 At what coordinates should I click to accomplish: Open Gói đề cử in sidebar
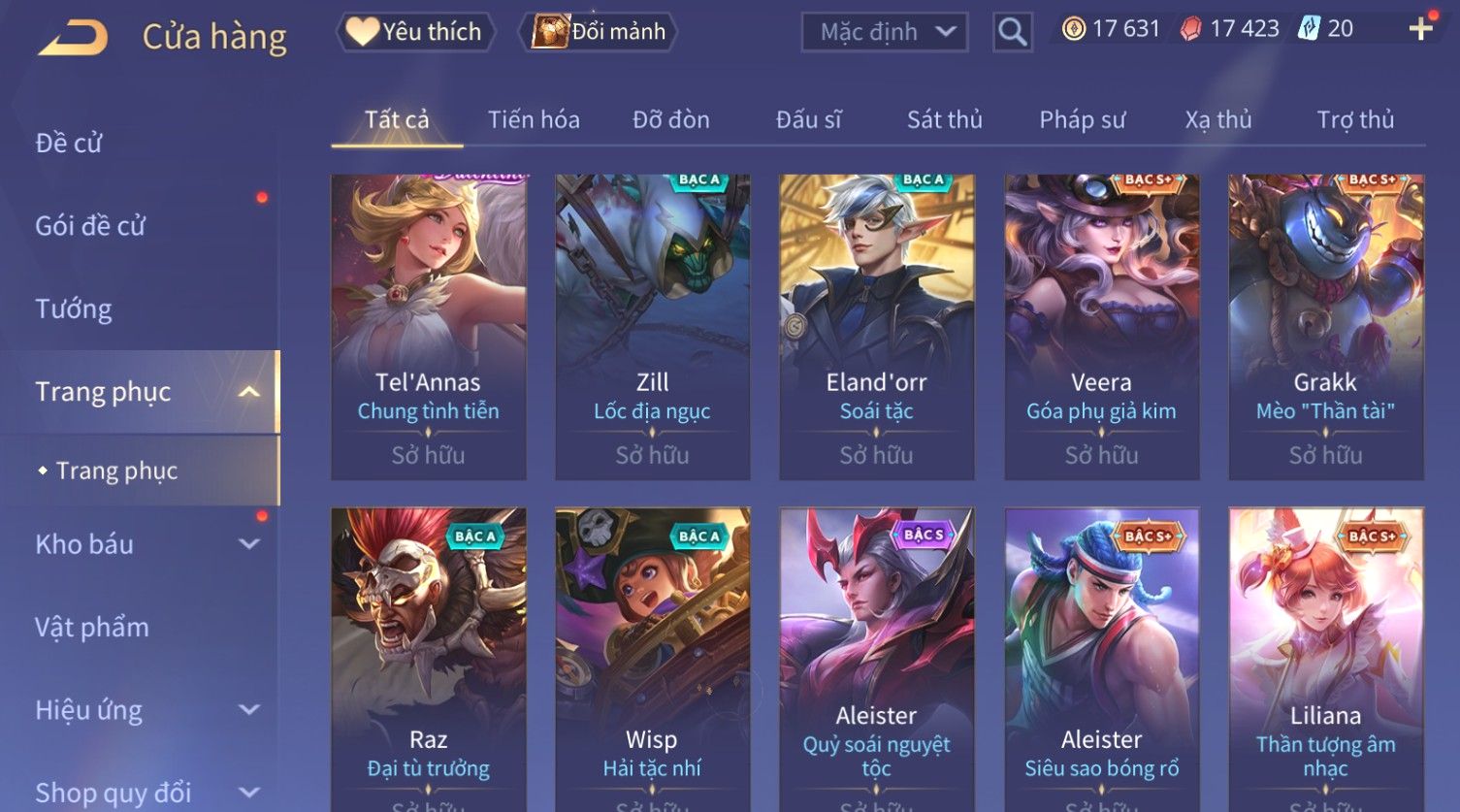(x=90, y=226)
